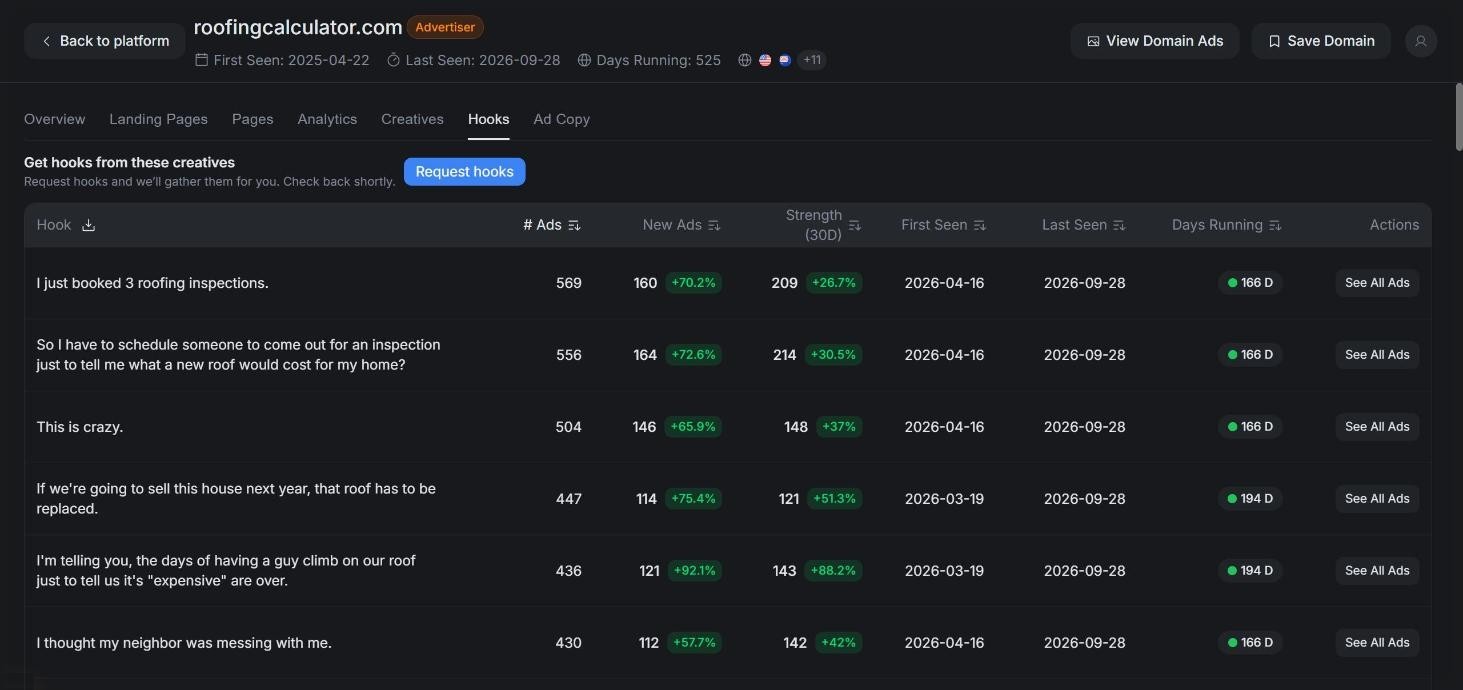Viewport: 1463px width, 690px height.
Task: See all ads for 'So I have to schedule someone' hook
Action: [x=1377, y=355]
